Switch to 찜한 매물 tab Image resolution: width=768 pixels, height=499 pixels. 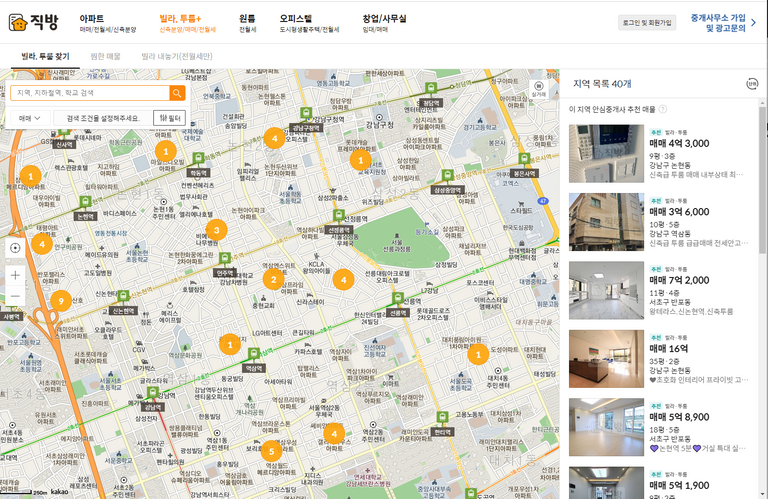pyautogui.click(x=105, y=56)
